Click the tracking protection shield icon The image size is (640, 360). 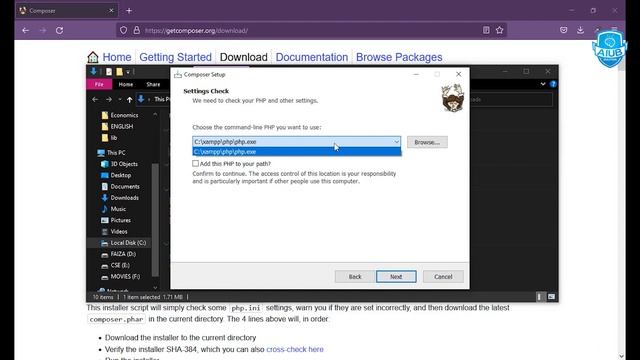(x=123, y=30)
